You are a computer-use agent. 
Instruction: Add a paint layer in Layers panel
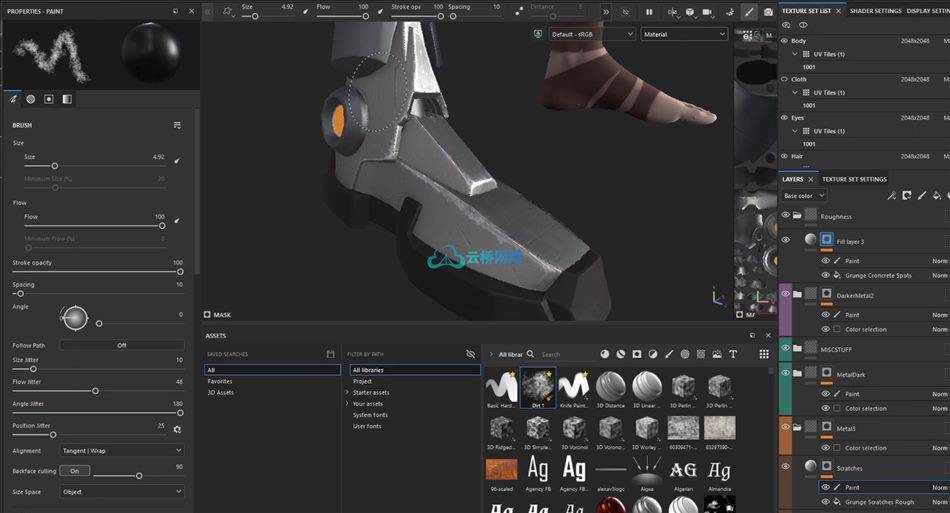click(x=922, y=196)
